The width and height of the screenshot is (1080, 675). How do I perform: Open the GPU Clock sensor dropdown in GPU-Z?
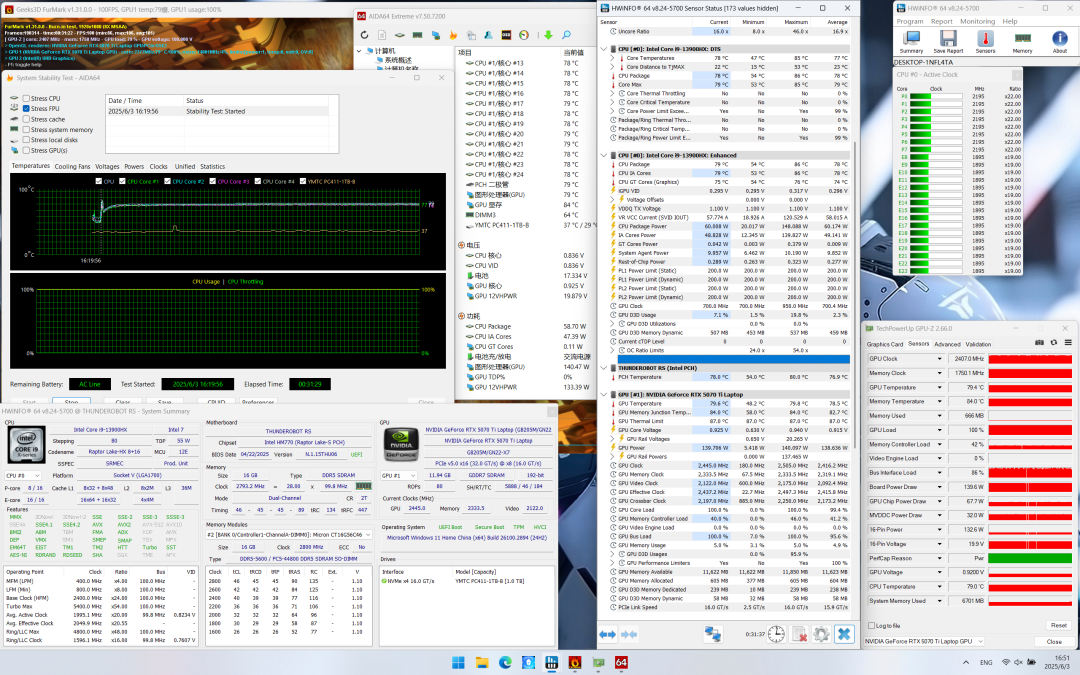[939, 359]
